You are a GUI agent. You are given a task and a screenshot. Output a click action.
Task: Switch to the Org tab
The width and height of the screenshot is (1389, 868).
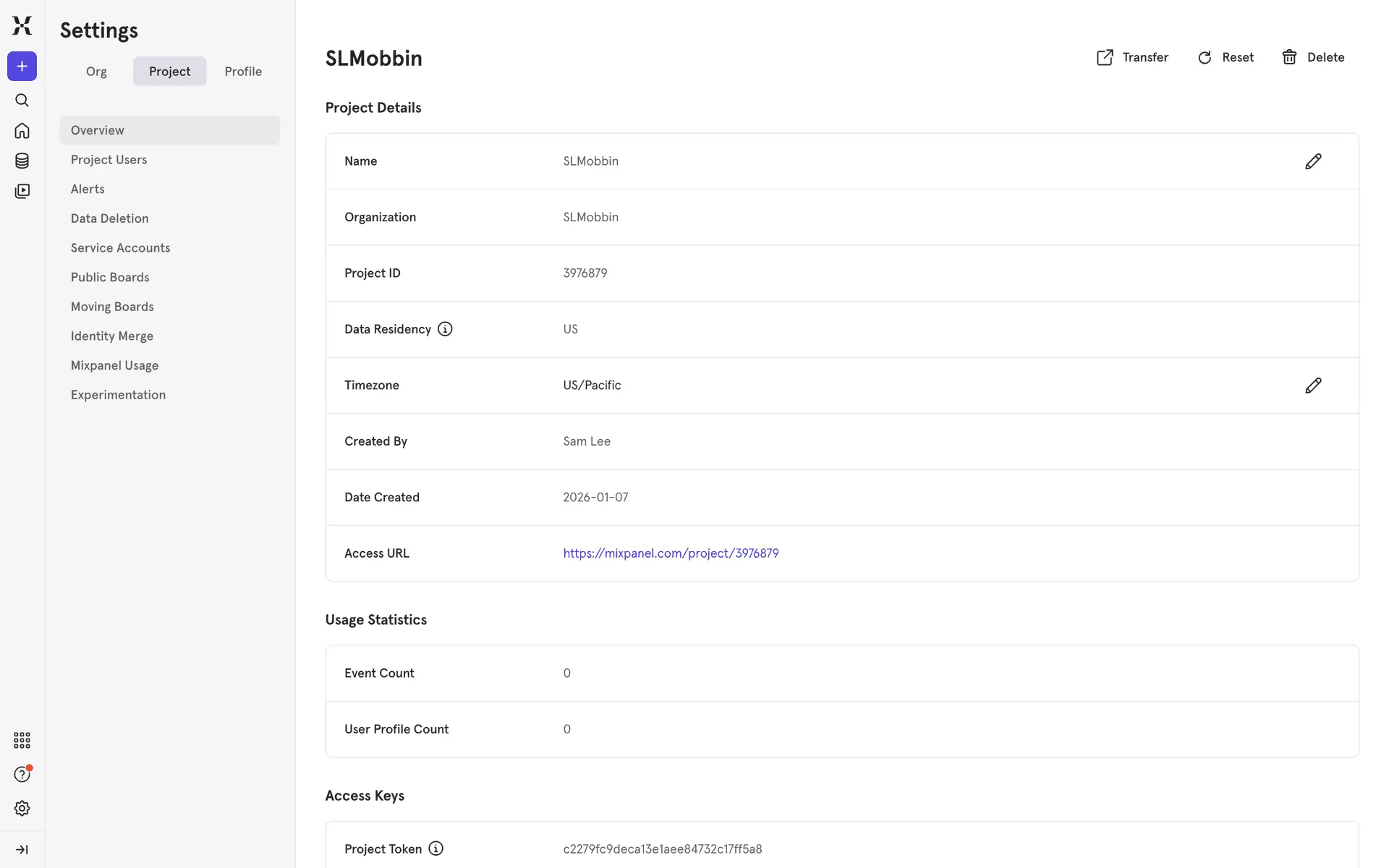tap(96, 72)
